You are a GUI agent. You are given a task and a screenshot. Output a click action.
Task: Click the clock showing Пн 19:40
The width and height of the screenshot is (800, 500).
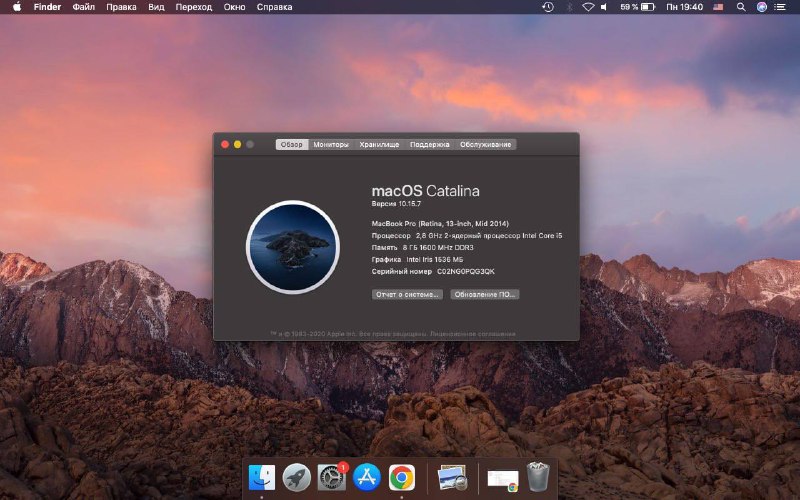pyautogui.click(x=685, y=7)
